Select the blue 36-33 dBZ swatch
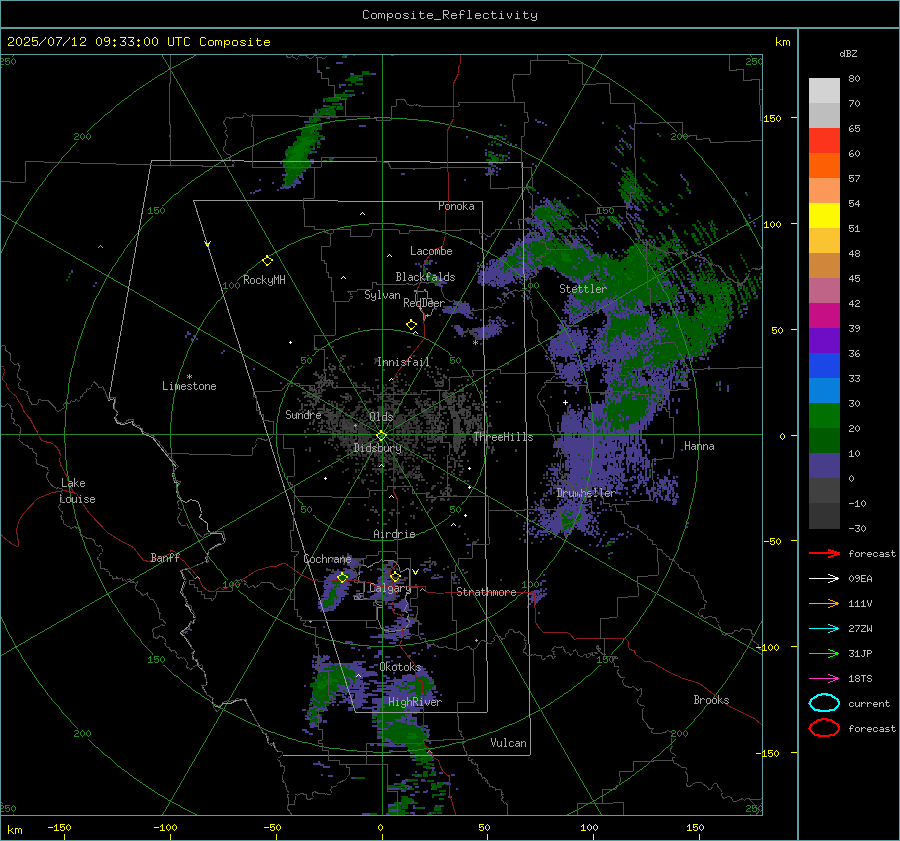The image size is (900, 841). 824,365
